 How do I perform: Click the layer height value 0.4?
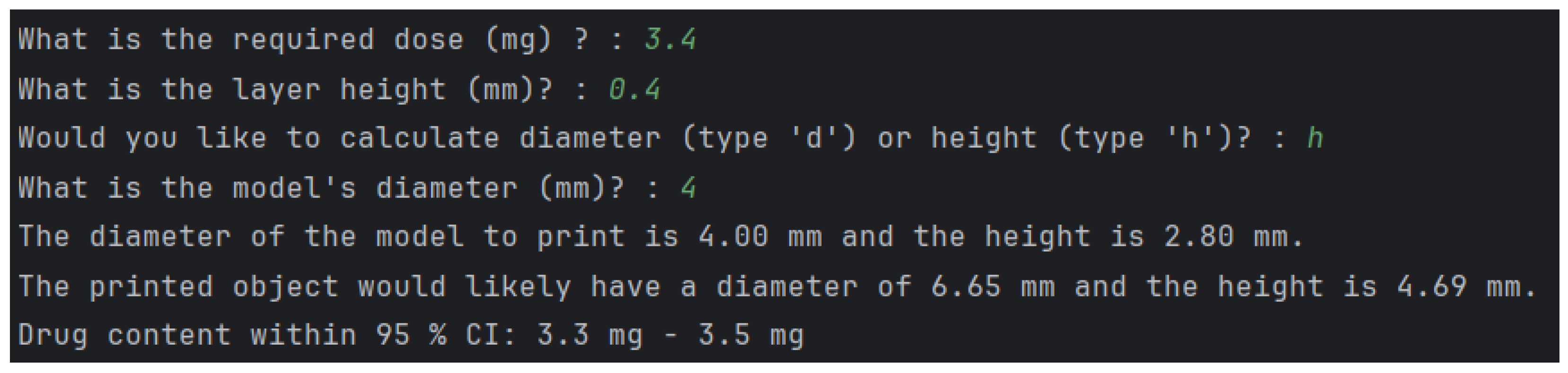(x=634, y=90)
